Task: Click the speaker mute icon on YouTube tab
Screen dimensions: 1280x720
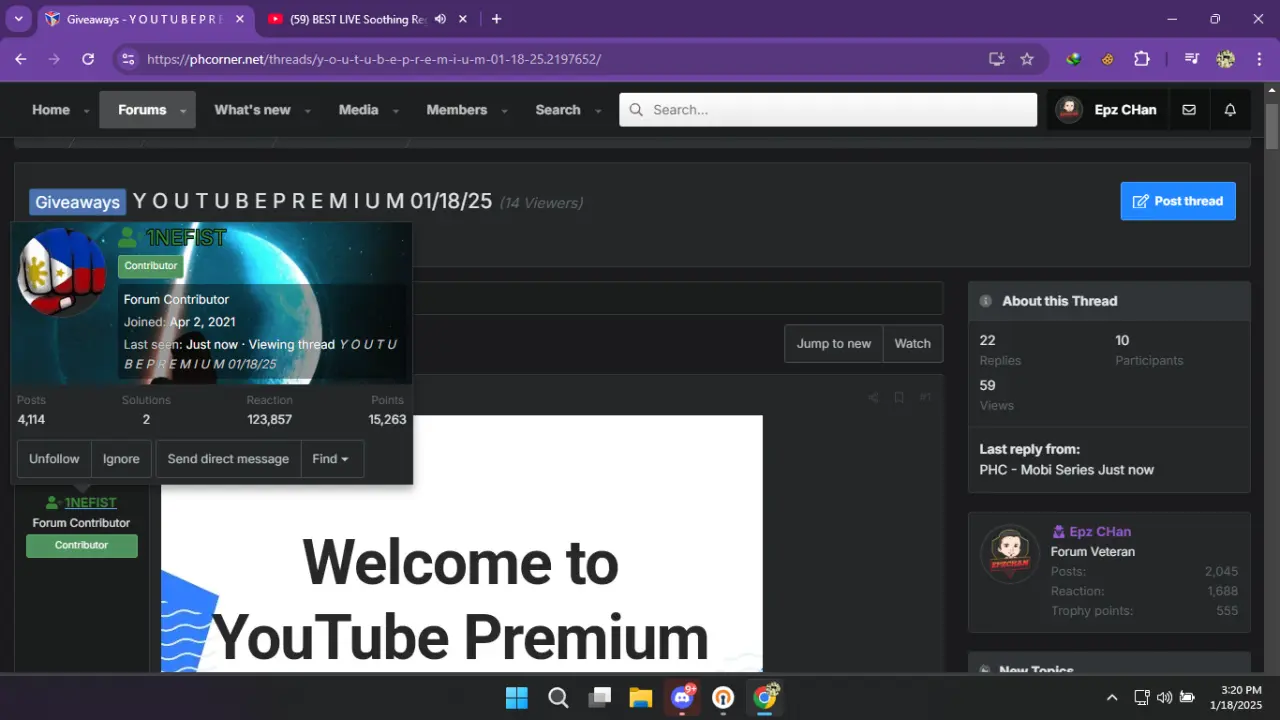Action: 441,19
